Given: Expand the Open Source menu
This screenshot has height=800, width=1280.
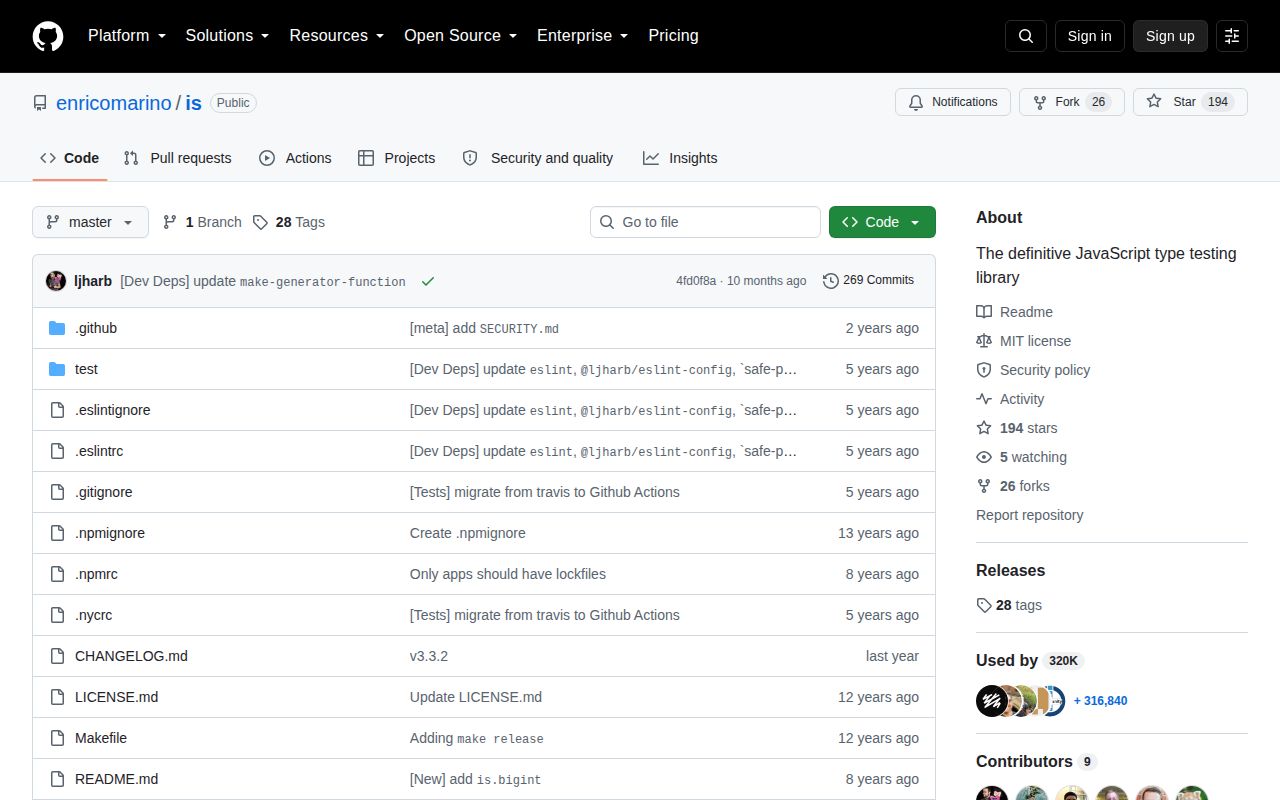Looking at the screenshot, I should tap(460, 36).
